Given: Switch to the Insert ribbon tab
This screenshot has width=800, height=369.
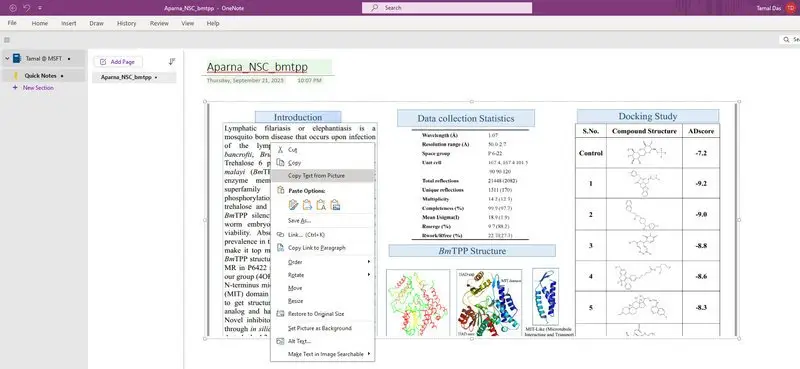Looking at the screenshot, I should 69,23.
